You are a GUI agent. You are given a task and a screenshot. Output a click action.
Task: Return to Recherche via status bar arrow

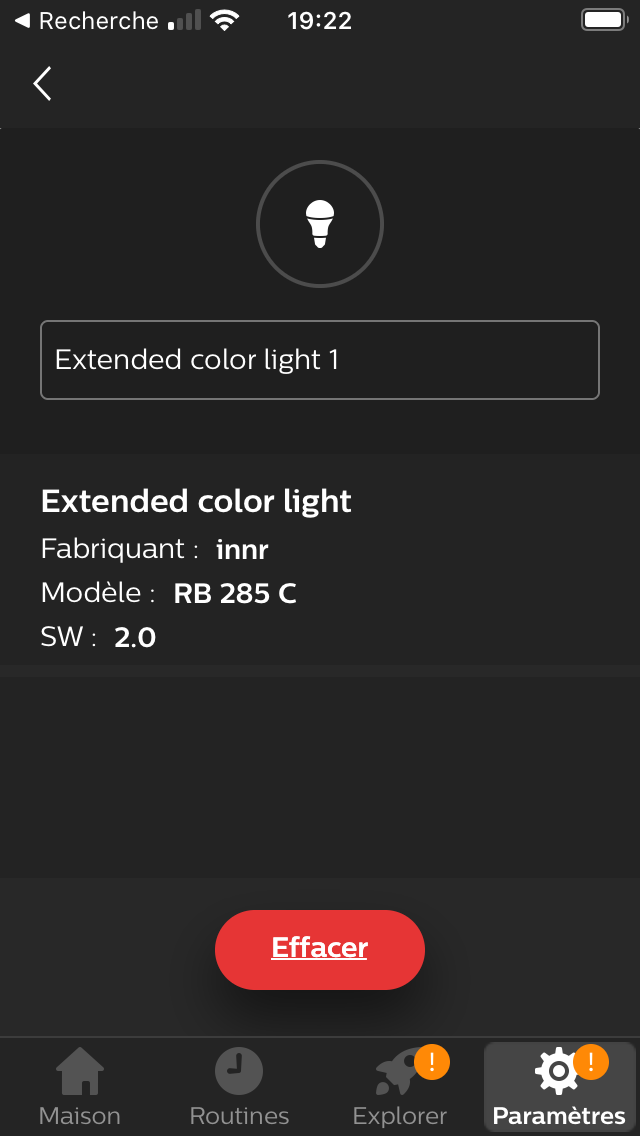(x=22, y=20)
